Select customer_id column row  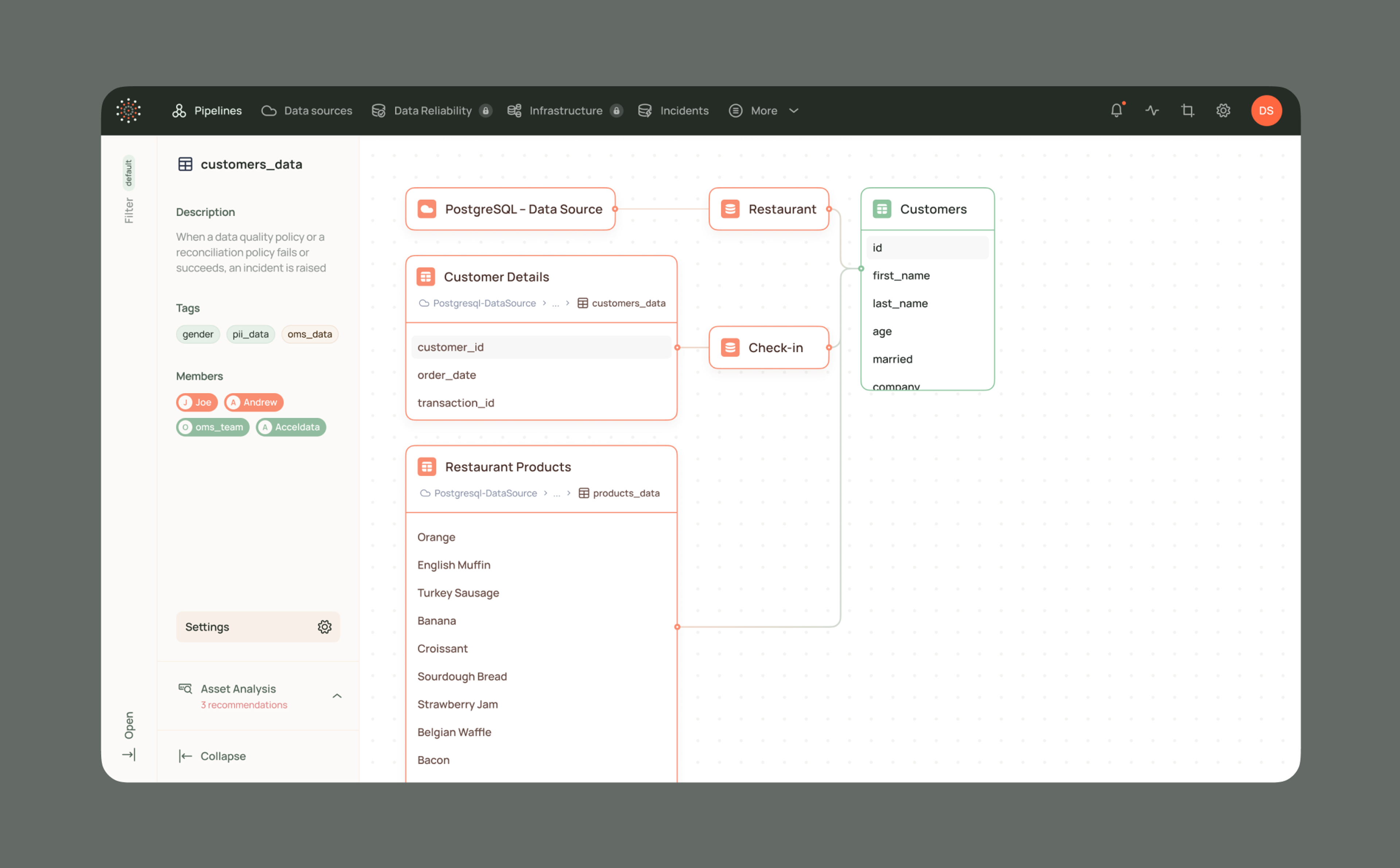(541, 347)
